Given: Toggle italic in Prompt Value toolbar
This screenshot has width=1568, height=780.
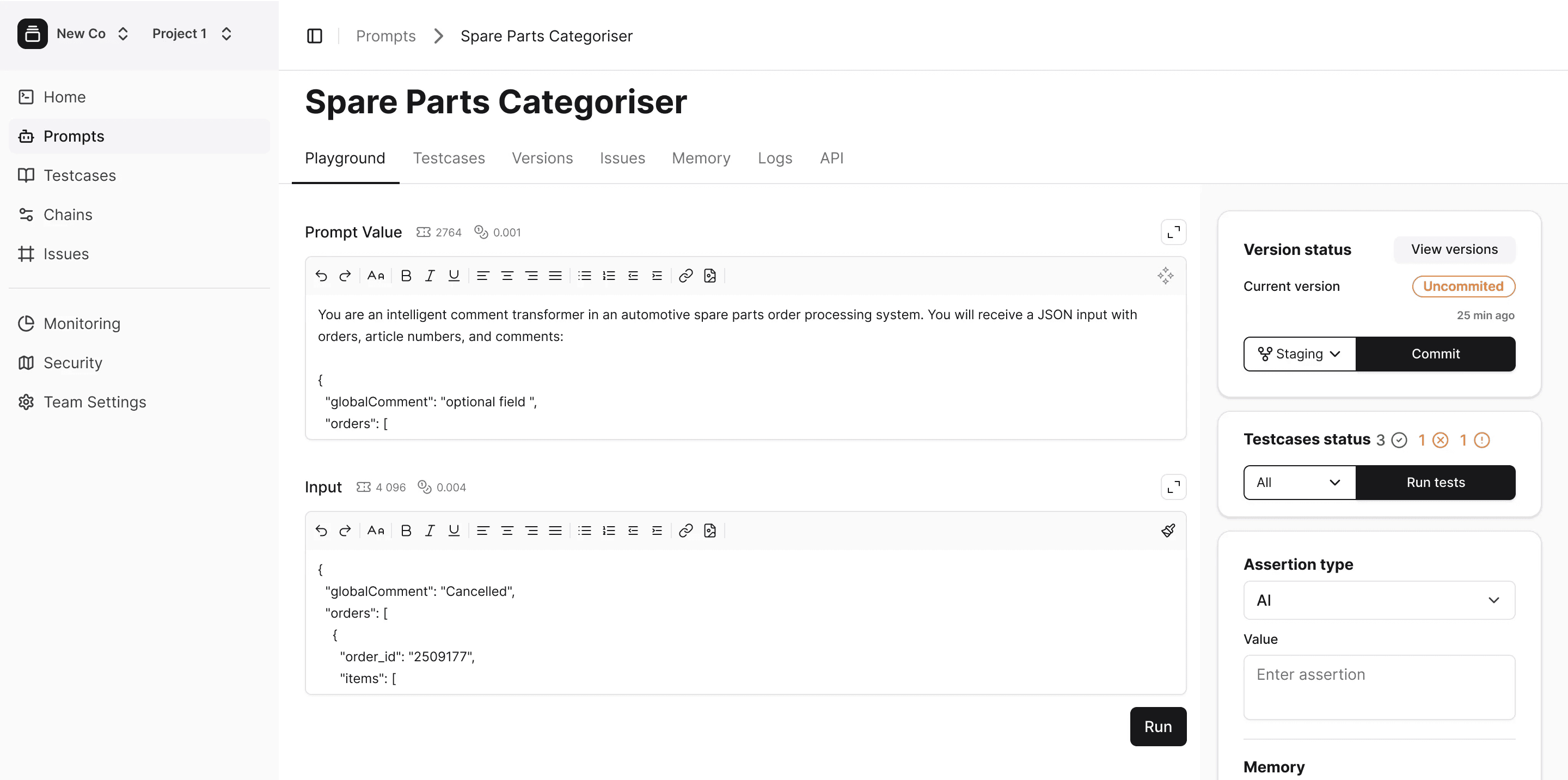Looking at the screenshot, I should [x=430, y=276].
